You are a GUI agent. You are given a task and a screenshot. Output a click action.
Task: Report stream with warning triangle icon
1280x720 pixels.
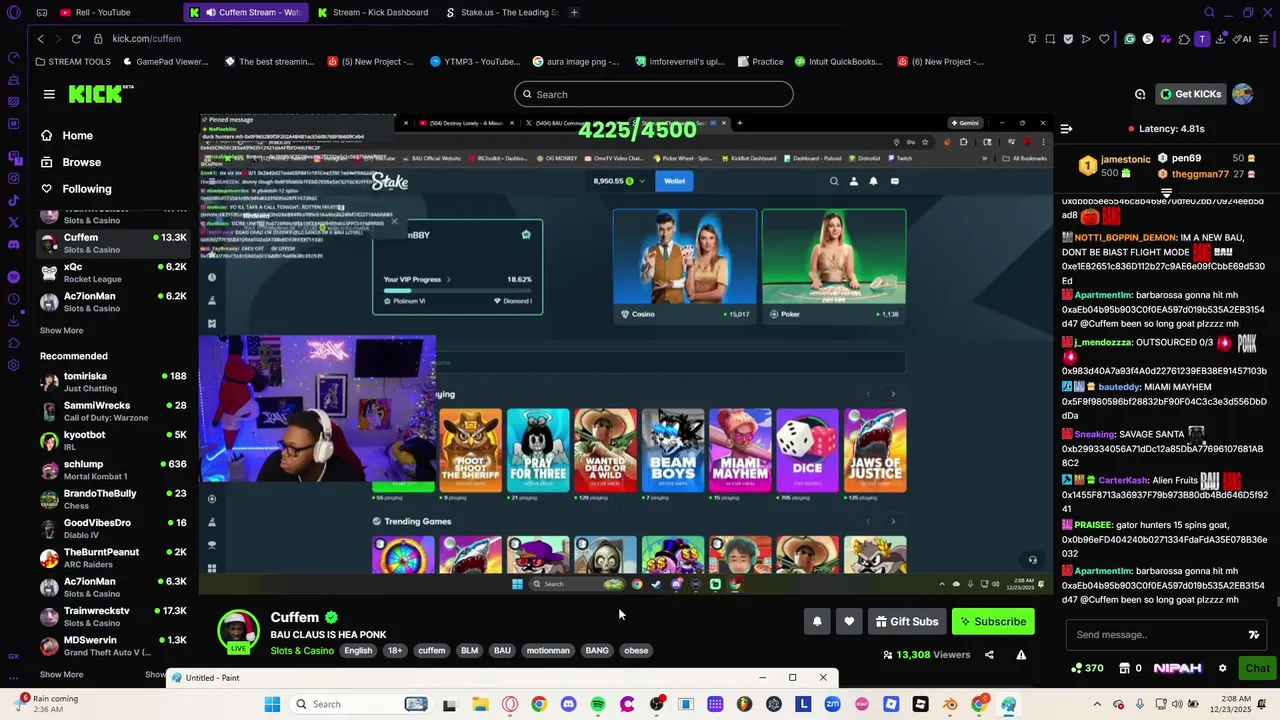[1021, 655]
